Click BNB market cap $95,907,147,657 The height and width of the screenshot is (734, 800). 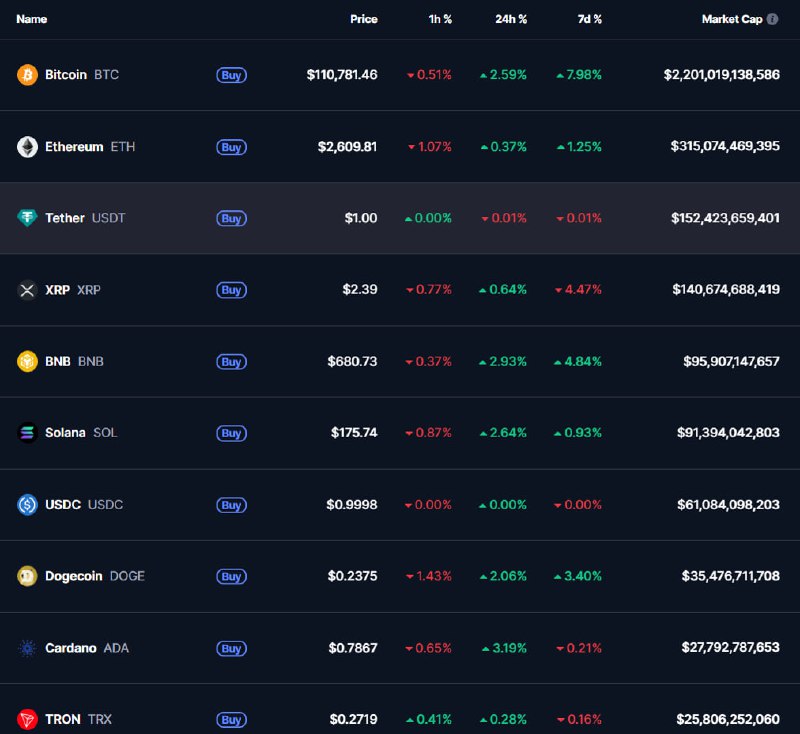[x=732, y=362]
